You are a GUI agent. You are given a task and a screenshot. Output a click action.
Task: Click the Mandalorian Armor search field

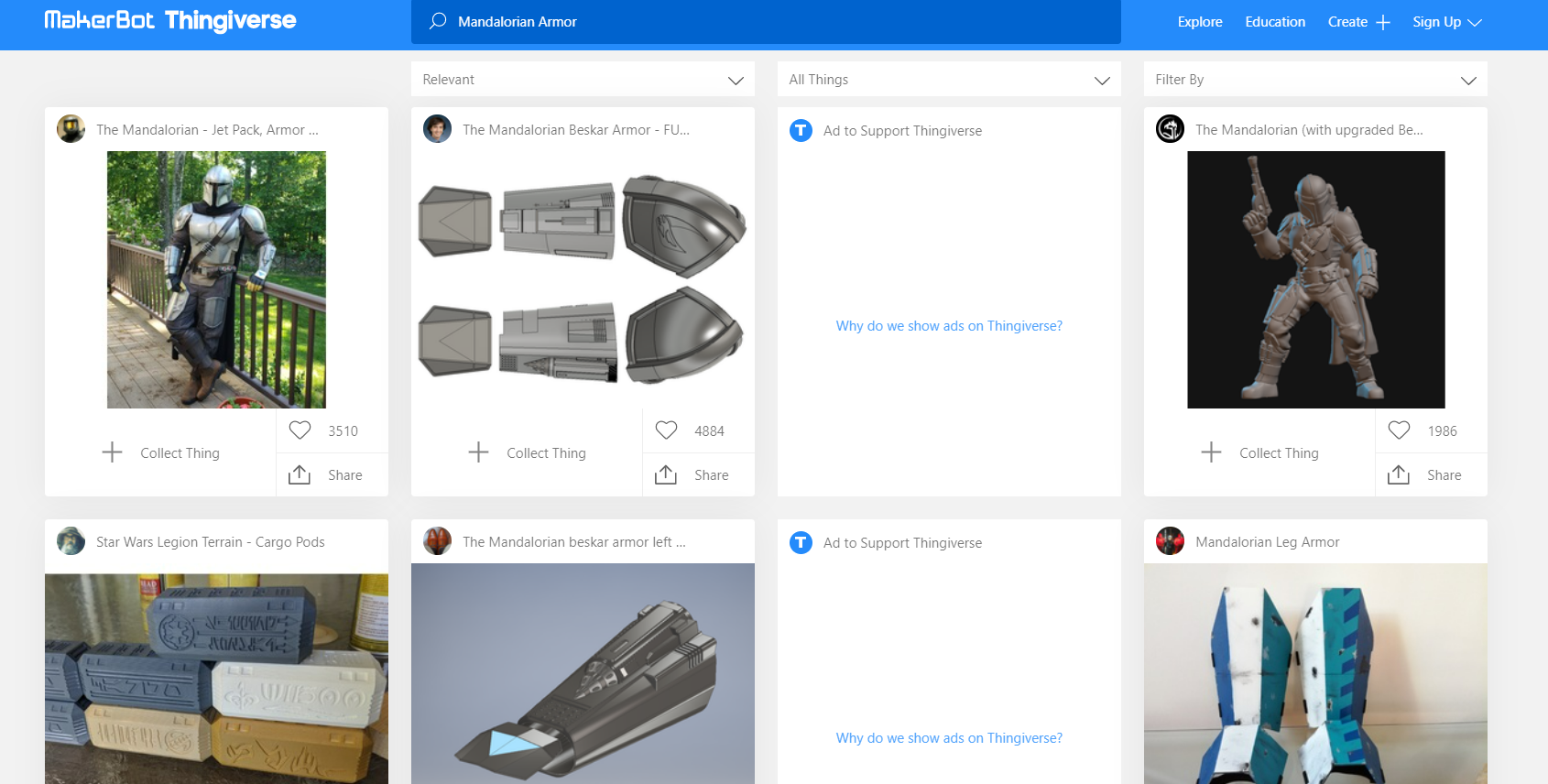766,22
